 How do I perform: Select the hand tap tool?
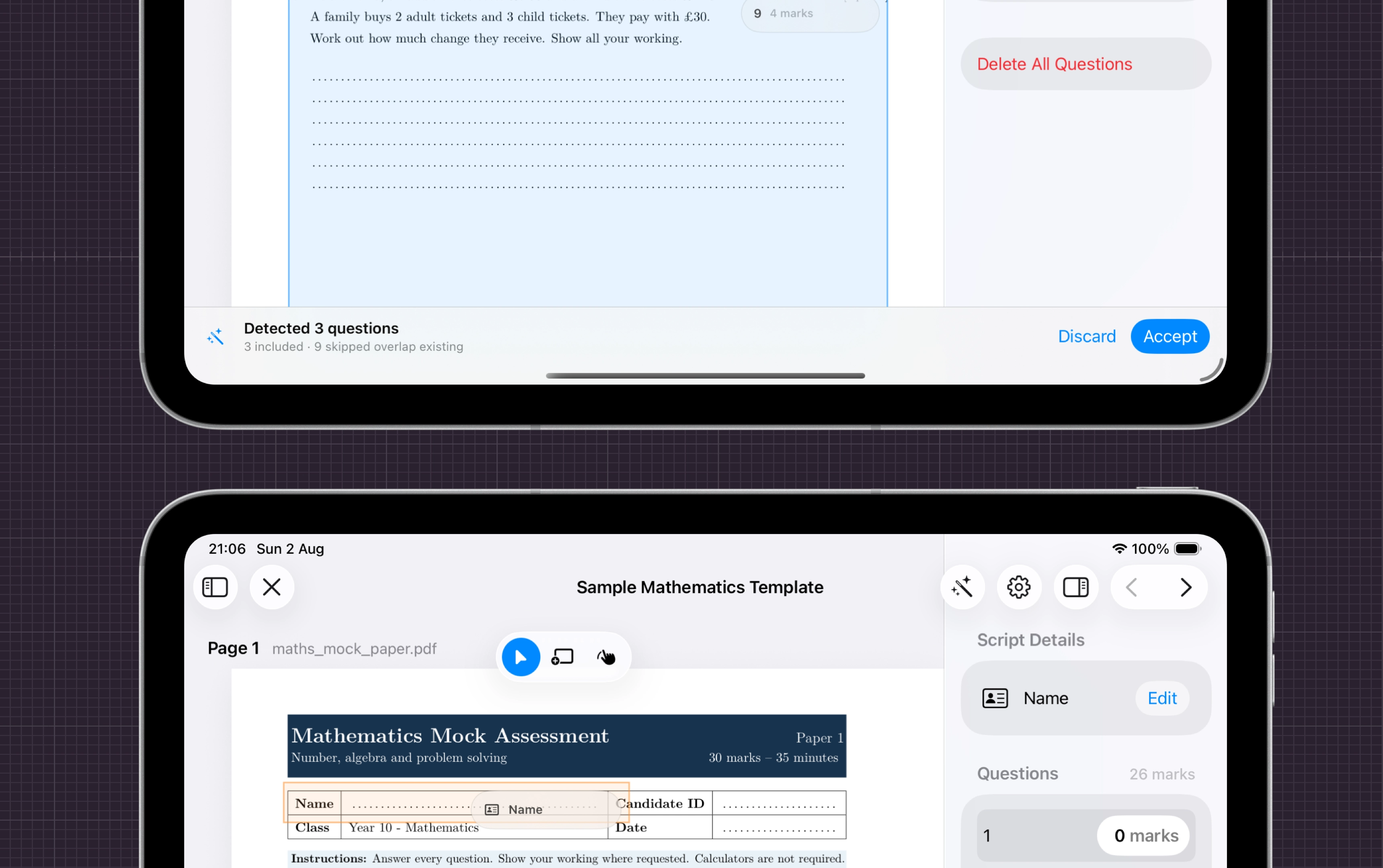coord(606,657)
